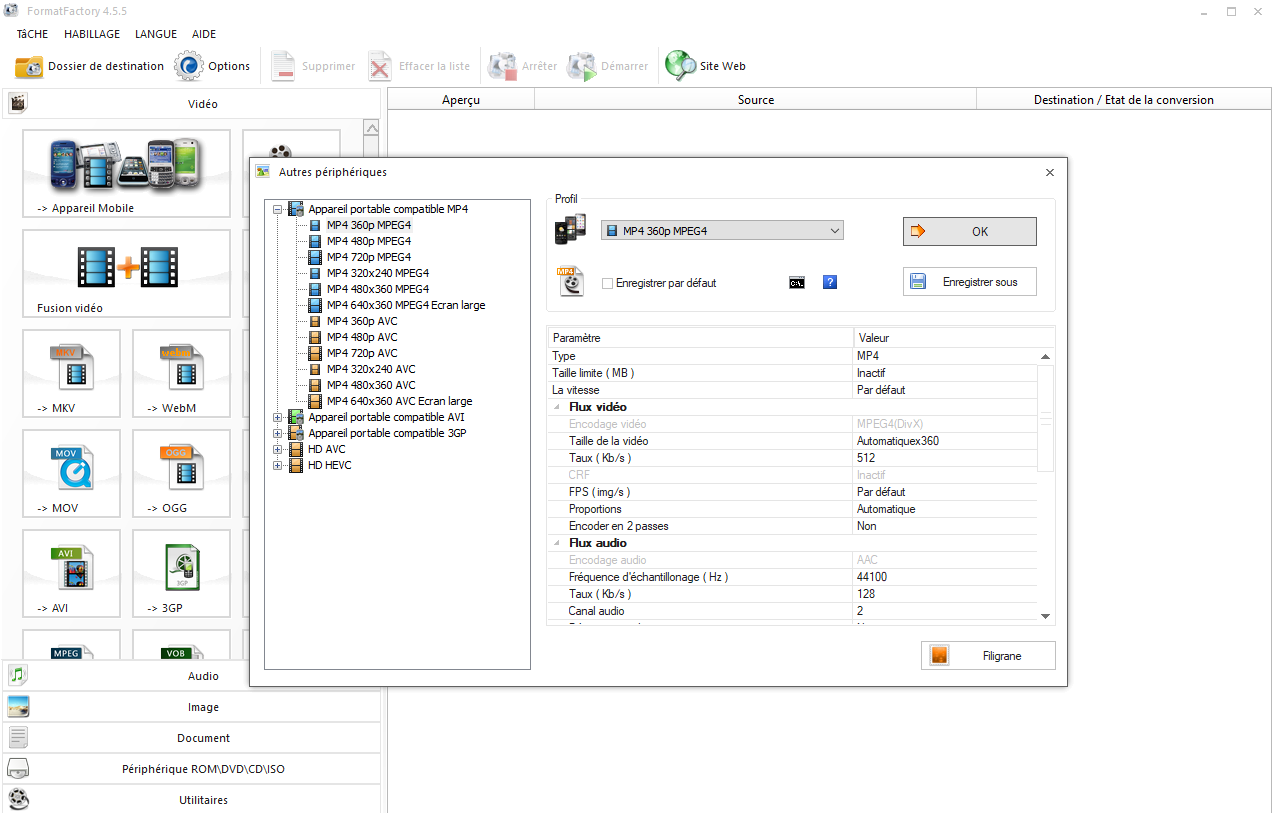The height and width of the screenshot is (813, 1274).
Task: Open the Site Web globe icon
Action: [x=681, y=66]
